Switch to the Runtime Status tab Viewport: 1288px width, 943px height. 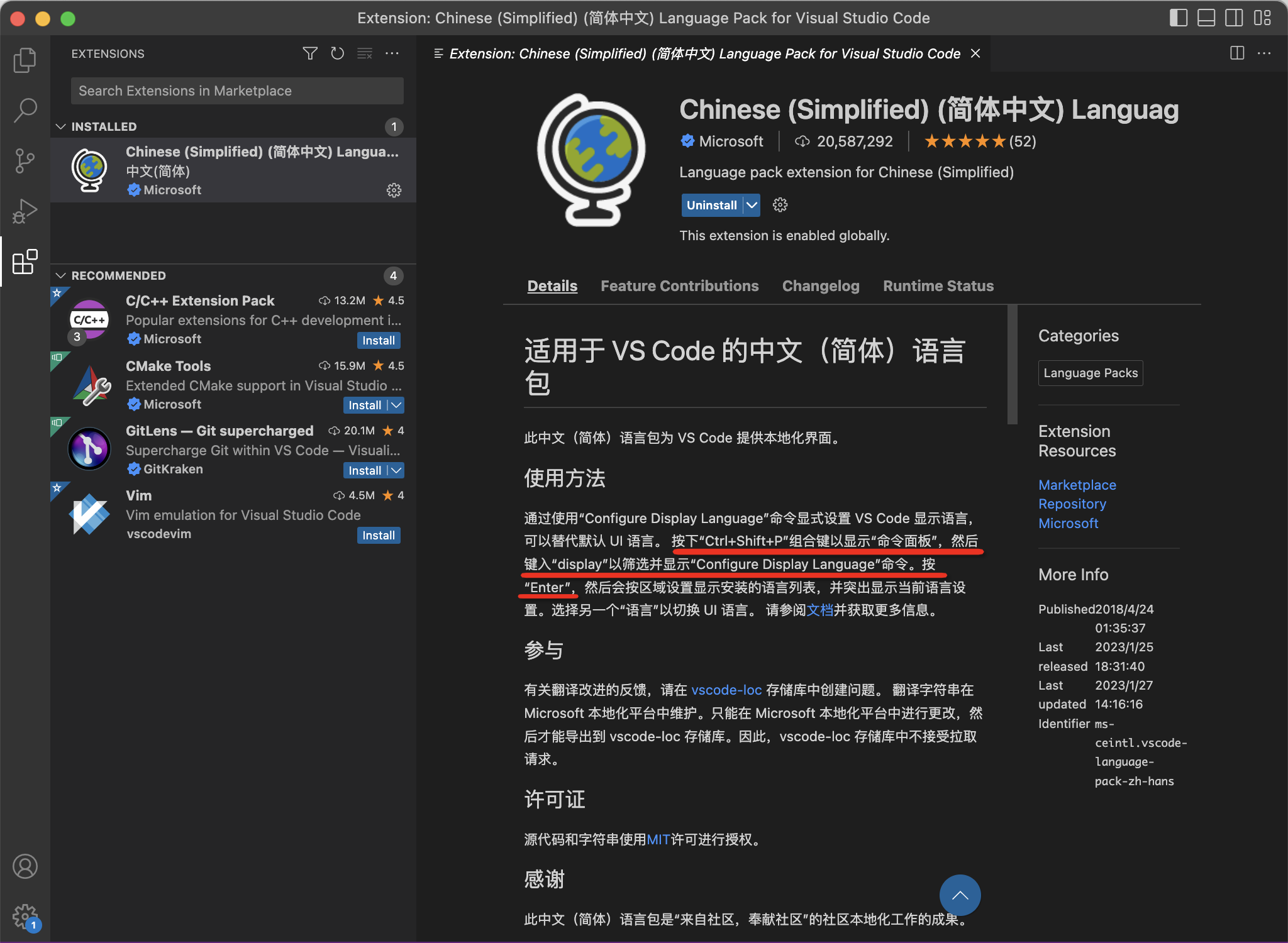(938, 286)
